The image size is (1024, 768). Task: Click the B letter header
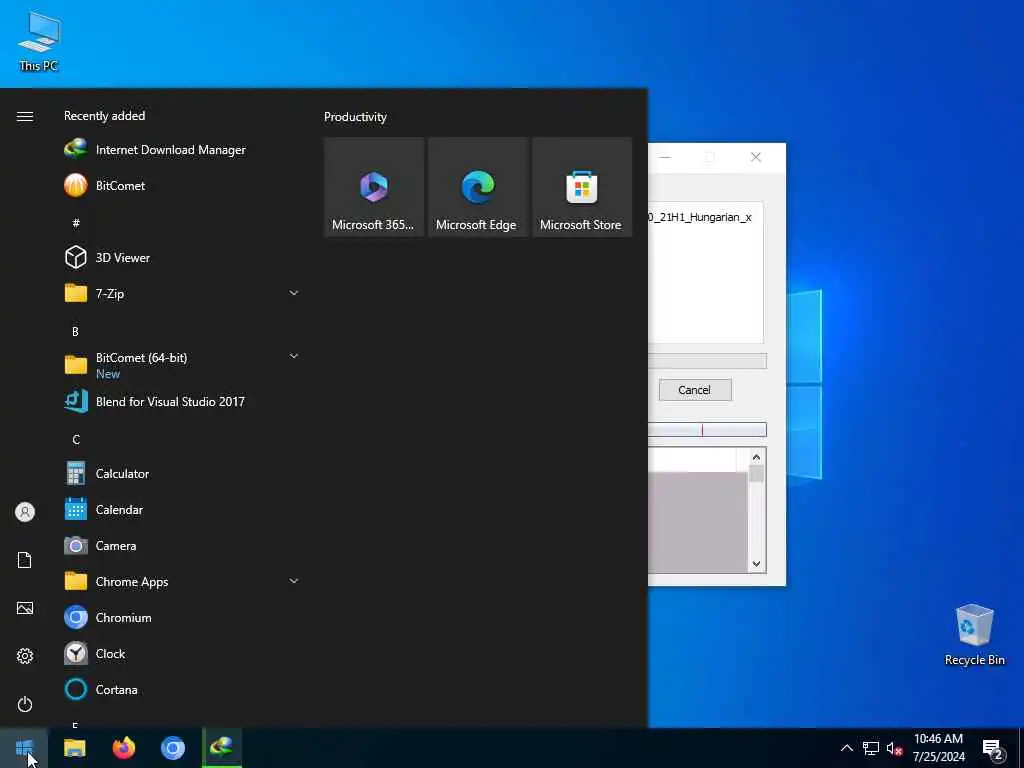click(75, 332)
